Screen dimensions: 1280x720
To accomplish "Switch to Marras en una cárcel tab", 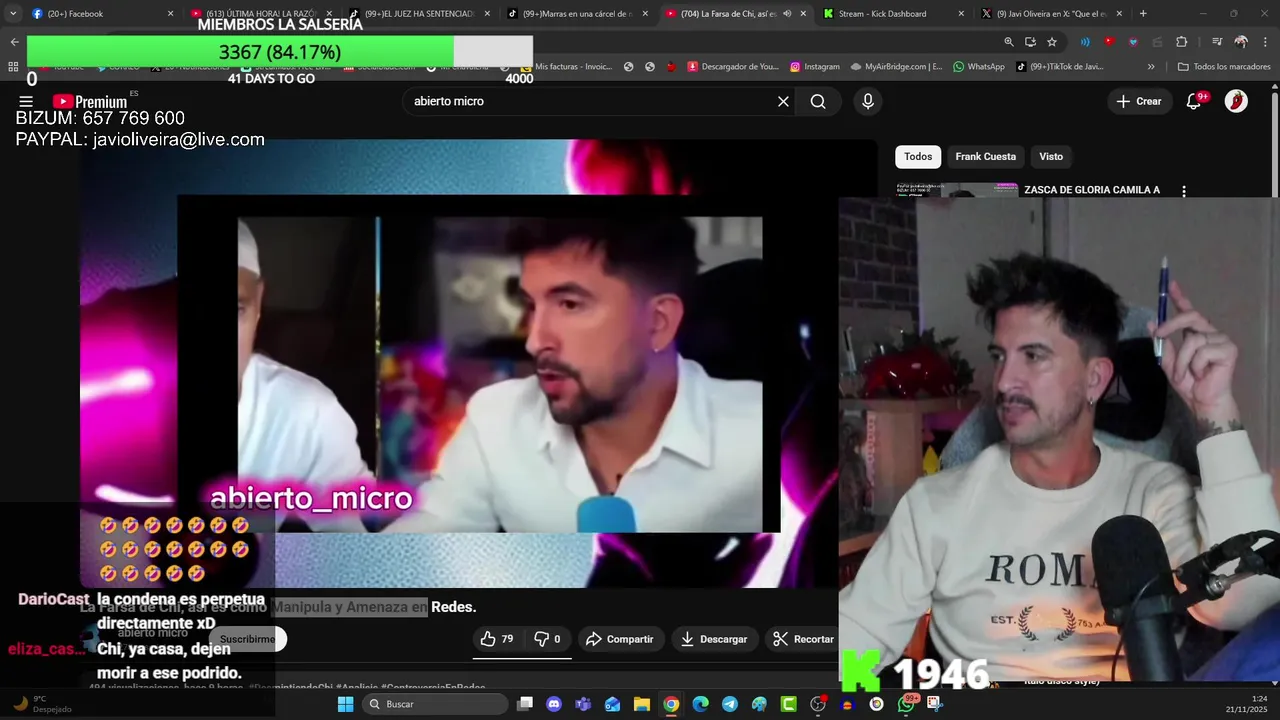I will (577, 14).
